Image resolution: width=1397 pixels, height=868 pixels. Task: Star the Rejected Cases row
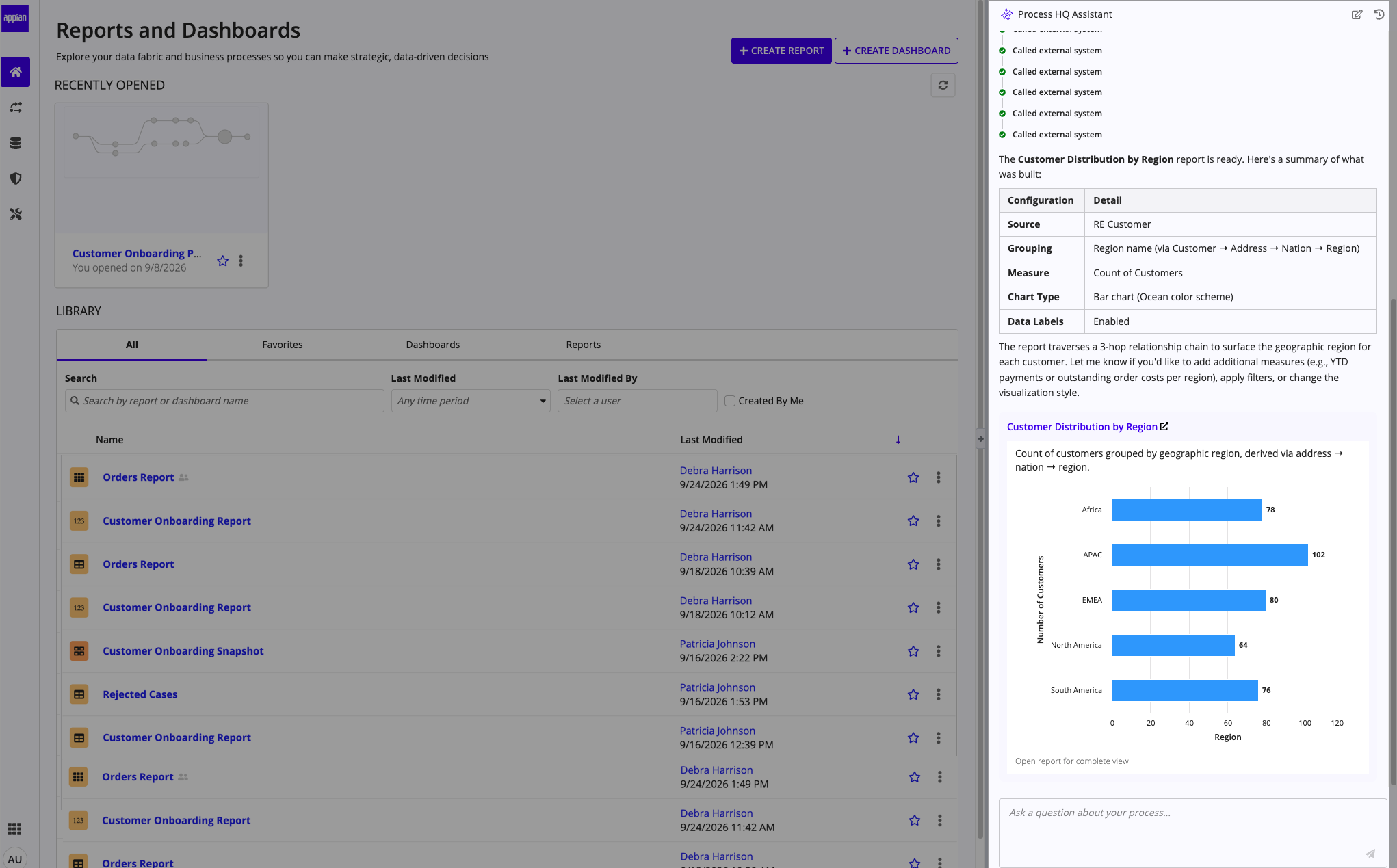[x=913, y=694]
